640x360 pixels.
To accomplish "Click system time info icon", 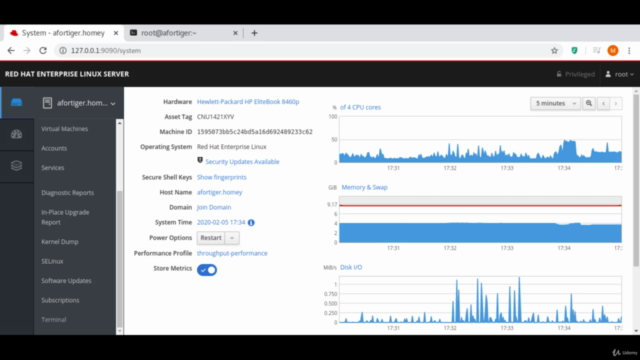I will pos(251,222).
